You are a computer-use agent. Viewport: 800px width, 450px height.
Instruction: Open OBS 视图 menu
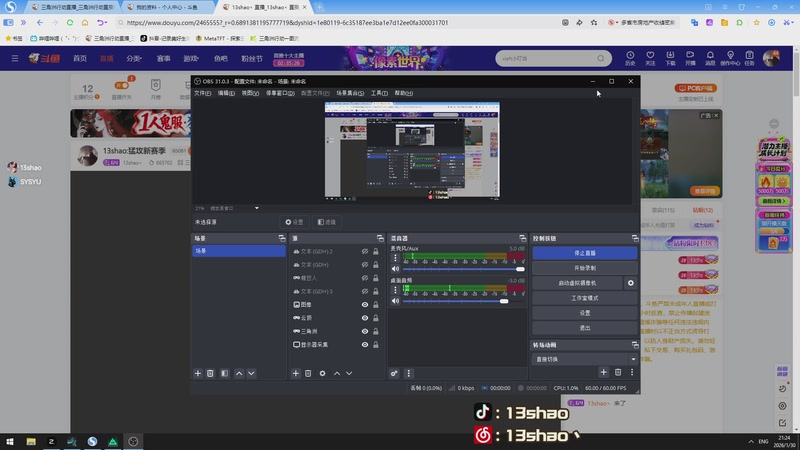(250, 93)
